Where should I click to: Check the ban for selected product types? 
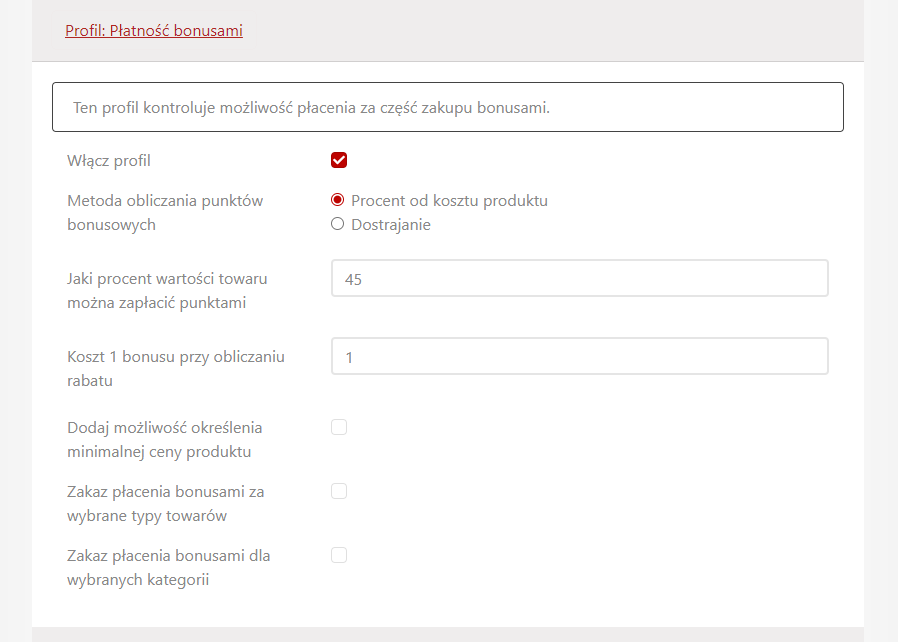(x=339, y=492)
